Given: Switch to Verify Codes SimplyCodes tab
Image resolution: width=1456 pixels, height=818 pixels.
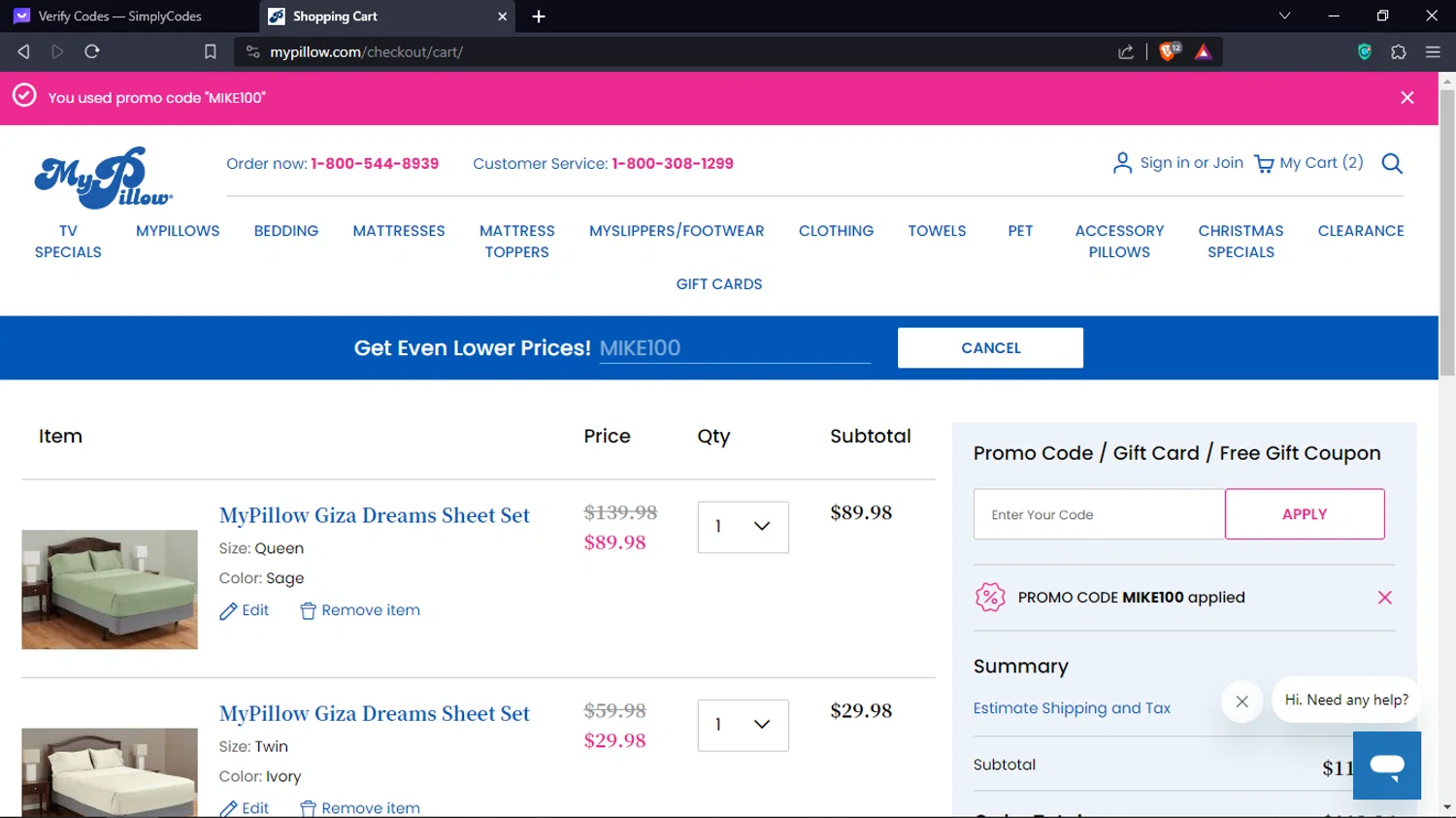Looking at the screenshot, I should coord(119,16).
